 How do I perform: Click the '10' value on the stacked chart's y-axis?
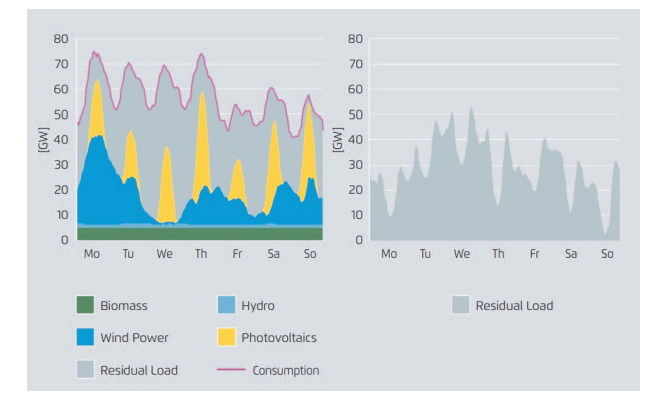[62, 215]
